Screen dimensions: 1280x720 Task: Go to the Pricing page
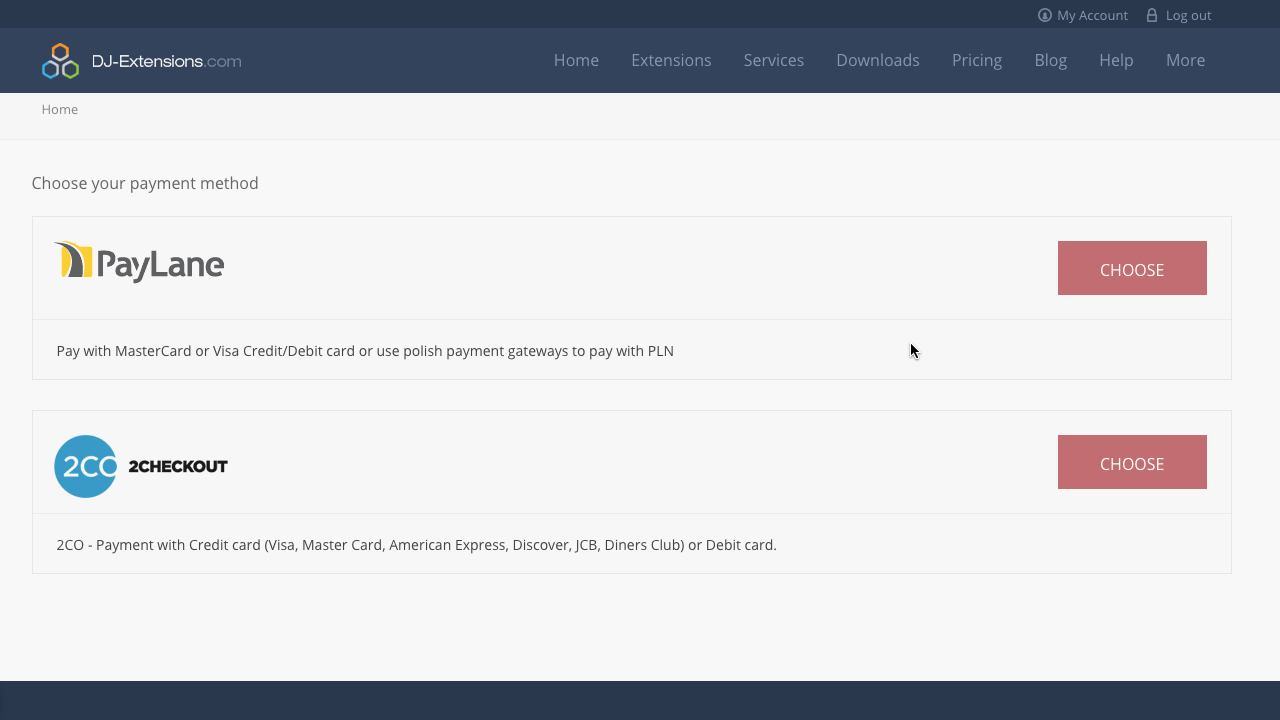point(977,60)
